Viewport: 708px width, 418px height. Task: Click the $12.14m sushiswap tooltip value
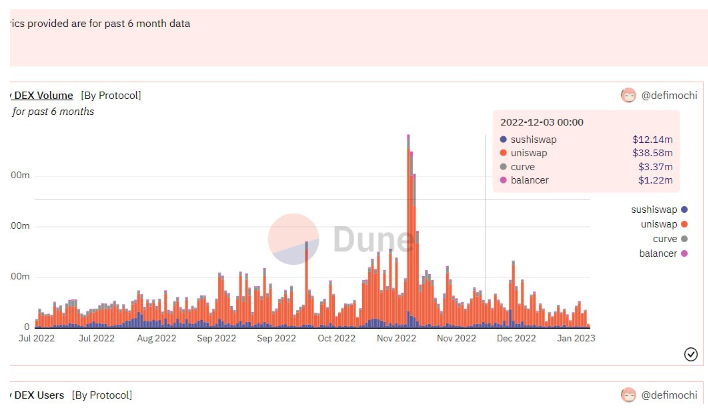[x=652, y=139]
